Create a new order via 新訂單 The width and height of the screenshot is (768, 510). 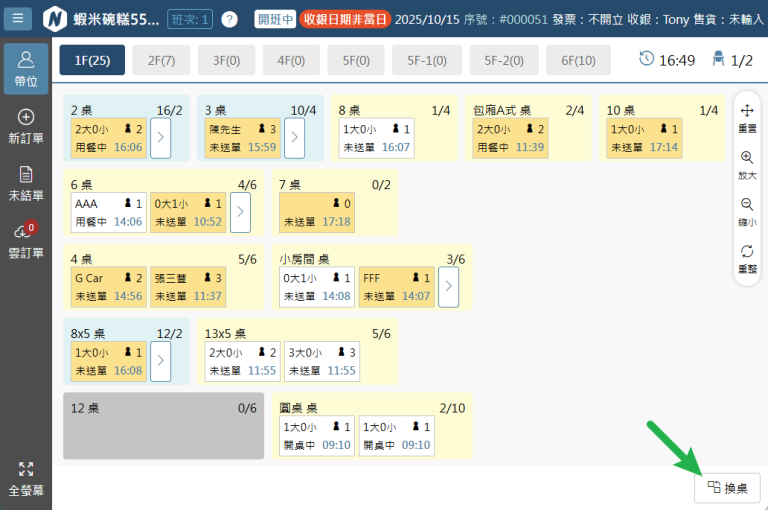[x=26, y=125]
